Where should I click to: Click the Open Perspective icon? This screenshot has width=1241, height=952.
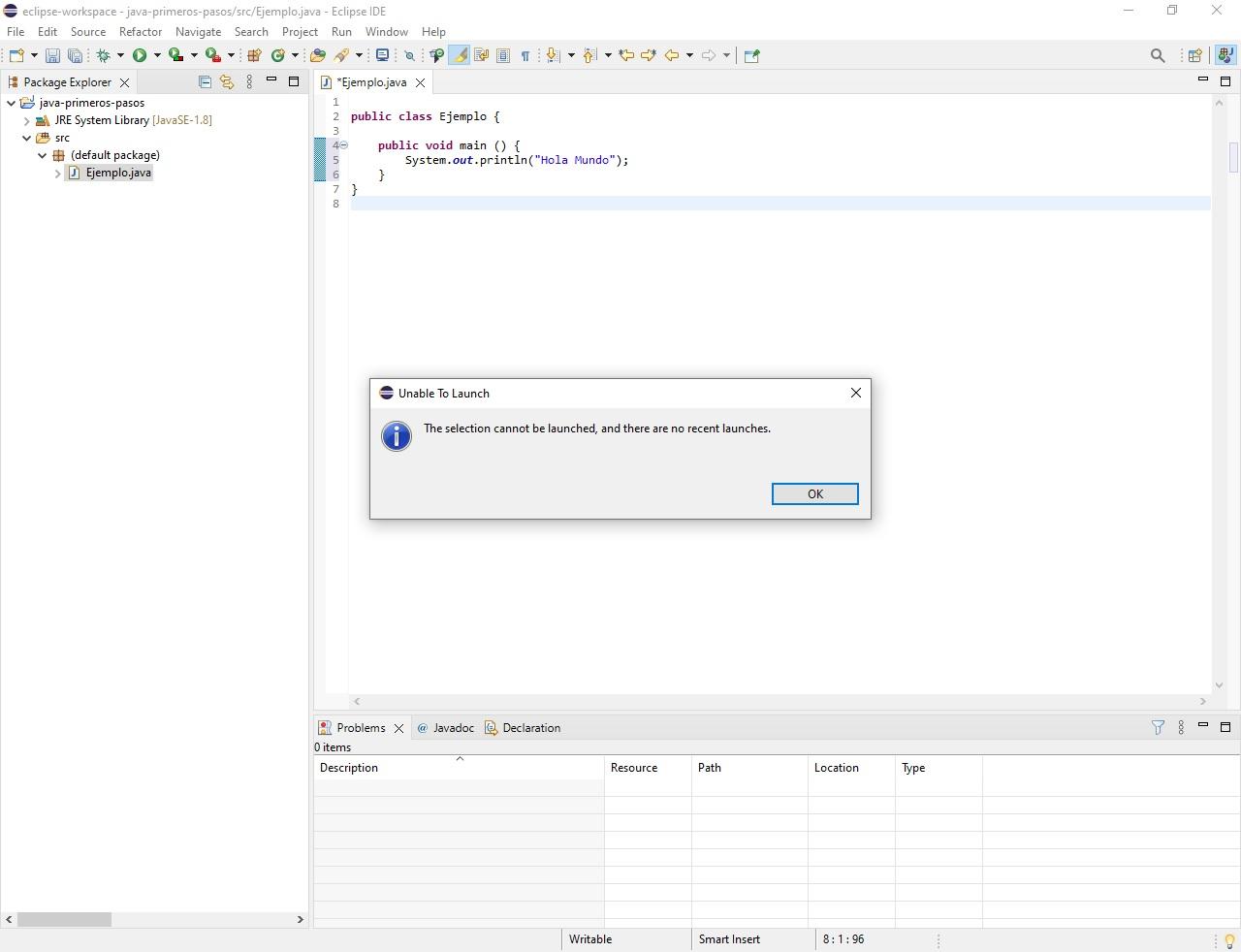click(1195, 55)
